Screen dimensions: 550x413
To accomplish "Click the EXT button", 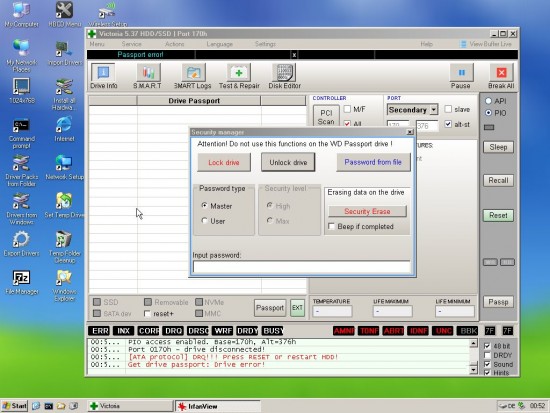I will pyautogui.click(x=297, y=308).
